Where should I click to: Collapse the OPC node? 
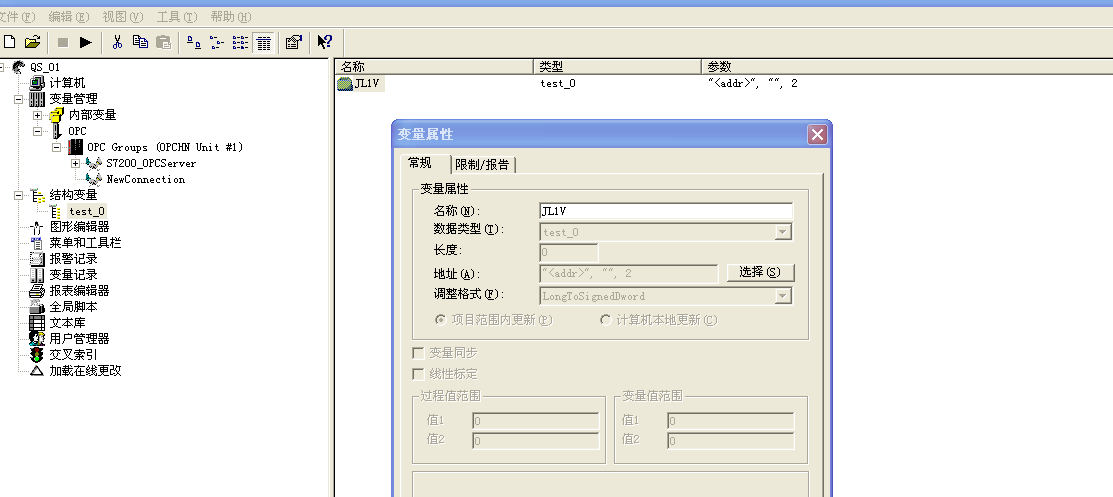pyautogui.click(x=37, y=131)
